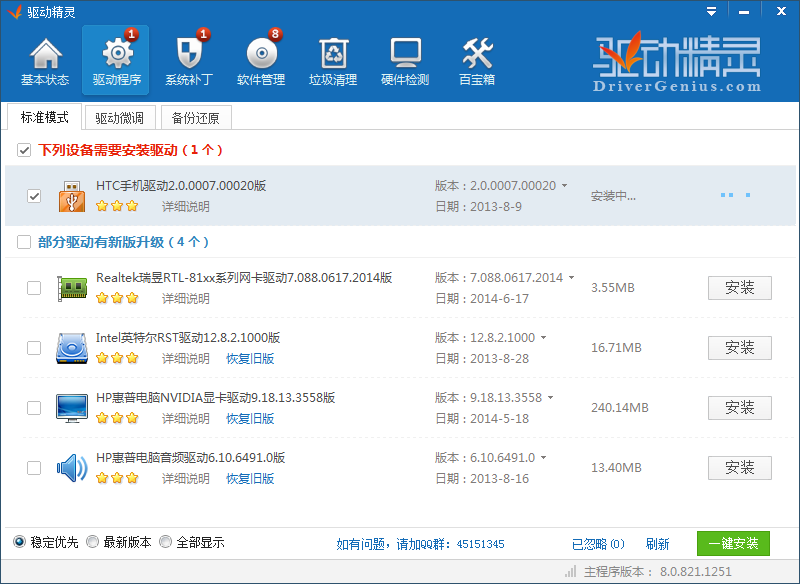Click the green 一键安装 button
800x584 pixels.
click(733, 543)
